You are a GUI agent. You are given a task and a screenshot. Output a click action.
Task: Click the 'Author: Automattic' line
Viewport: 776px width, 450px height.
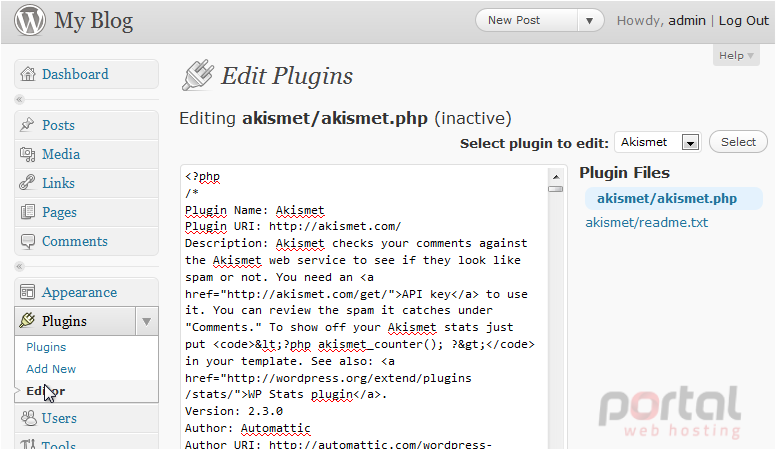[247, 428]
